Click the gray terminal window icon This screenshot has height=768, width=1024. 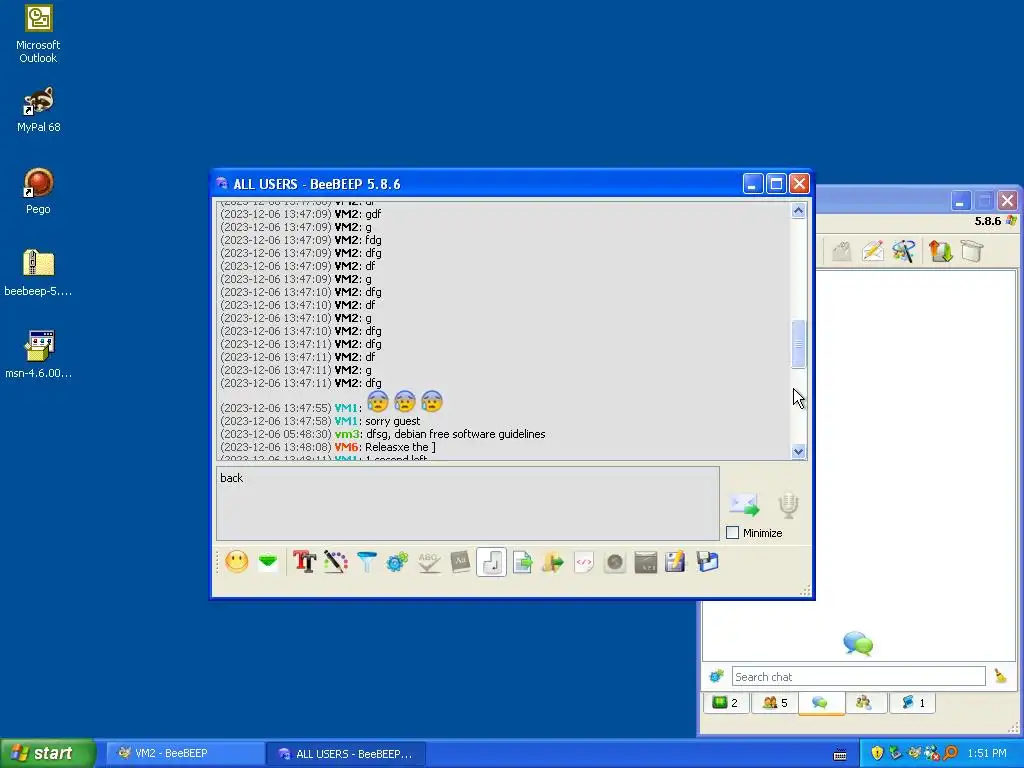point(645,562)
